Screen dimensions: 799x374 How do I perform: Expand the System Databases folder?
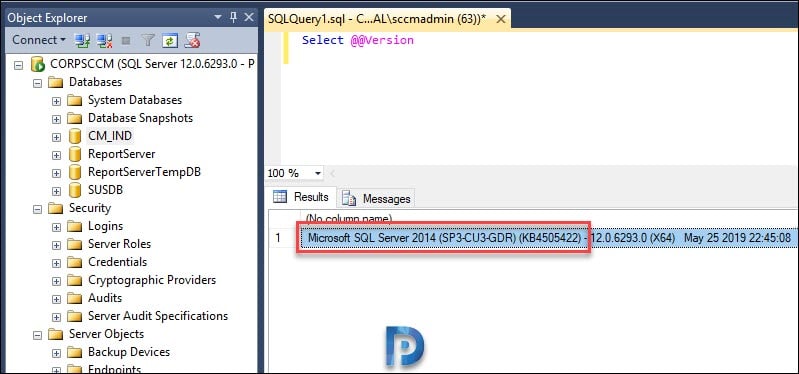(x=56, y=101)
